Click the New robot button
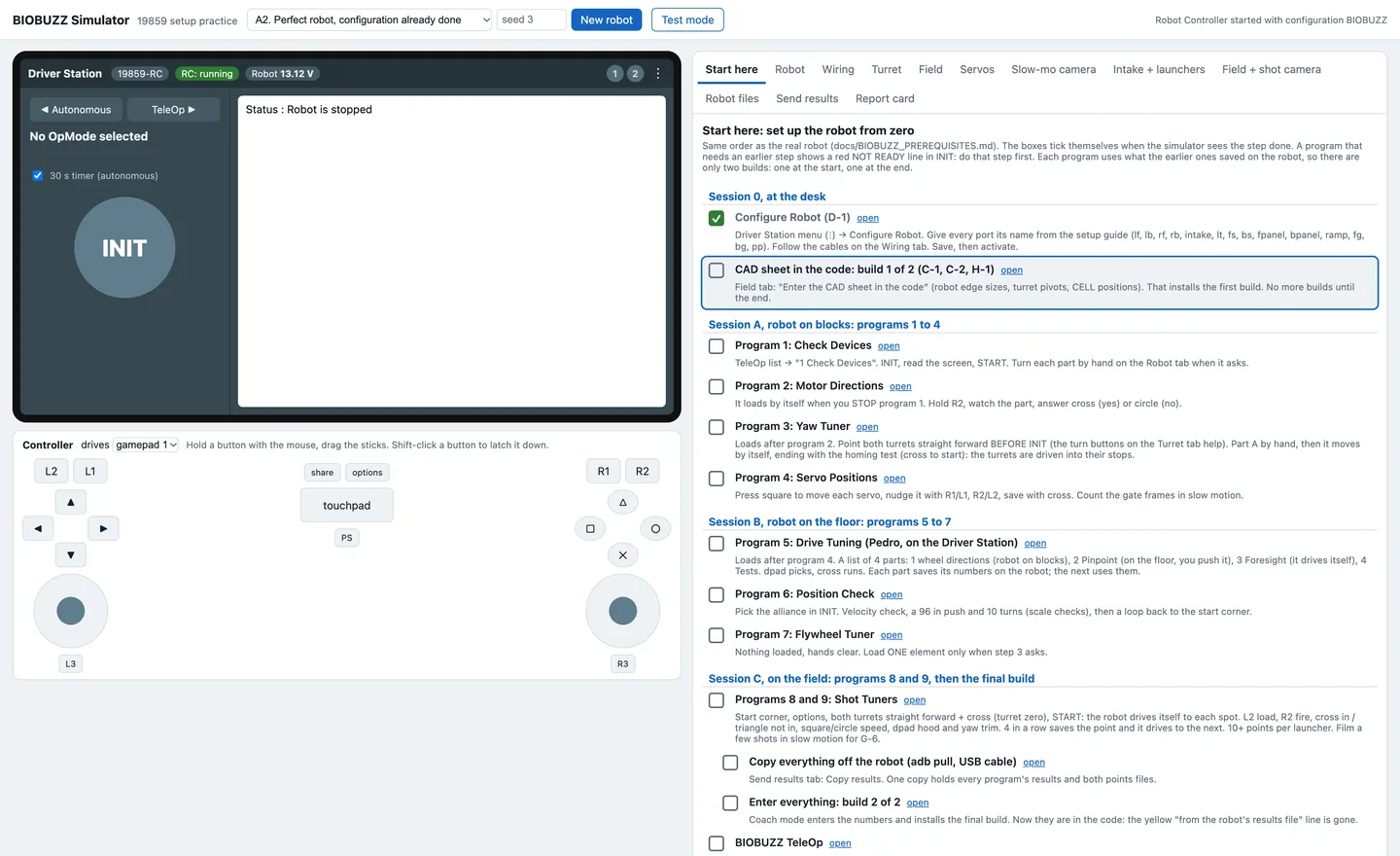 click(607, 19)
